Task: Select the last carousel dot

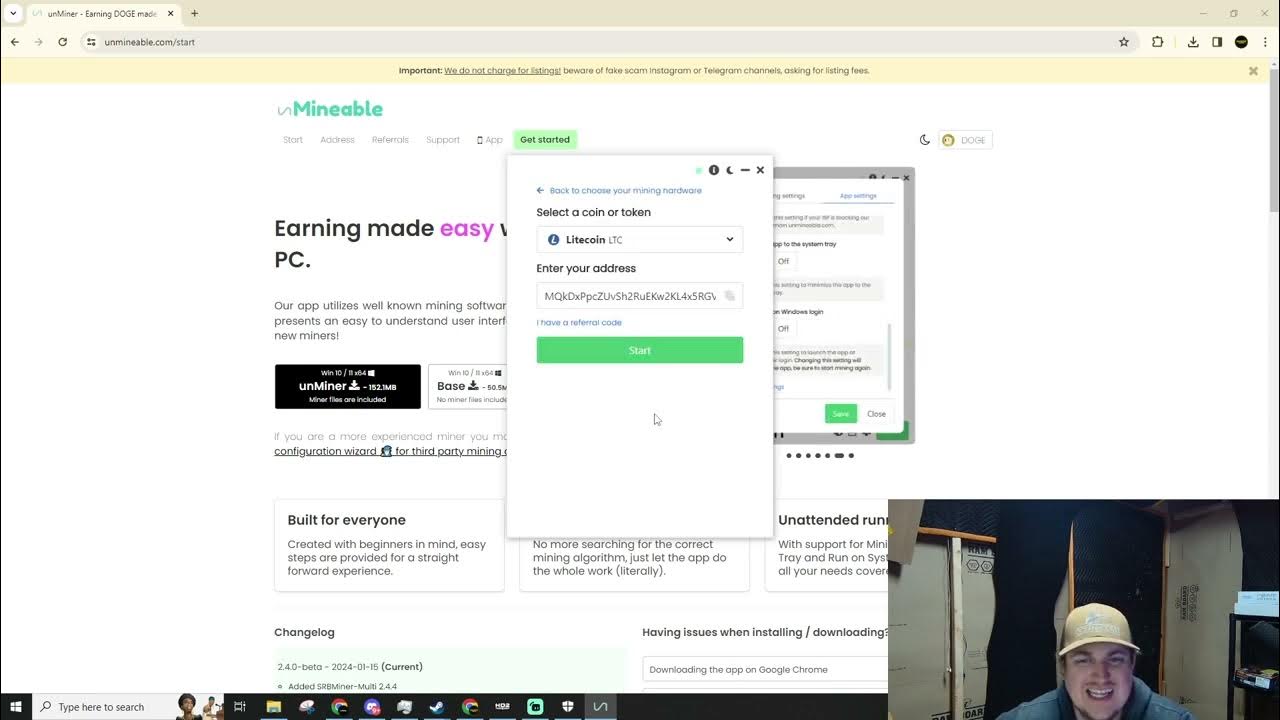Action: pos(851,456)
